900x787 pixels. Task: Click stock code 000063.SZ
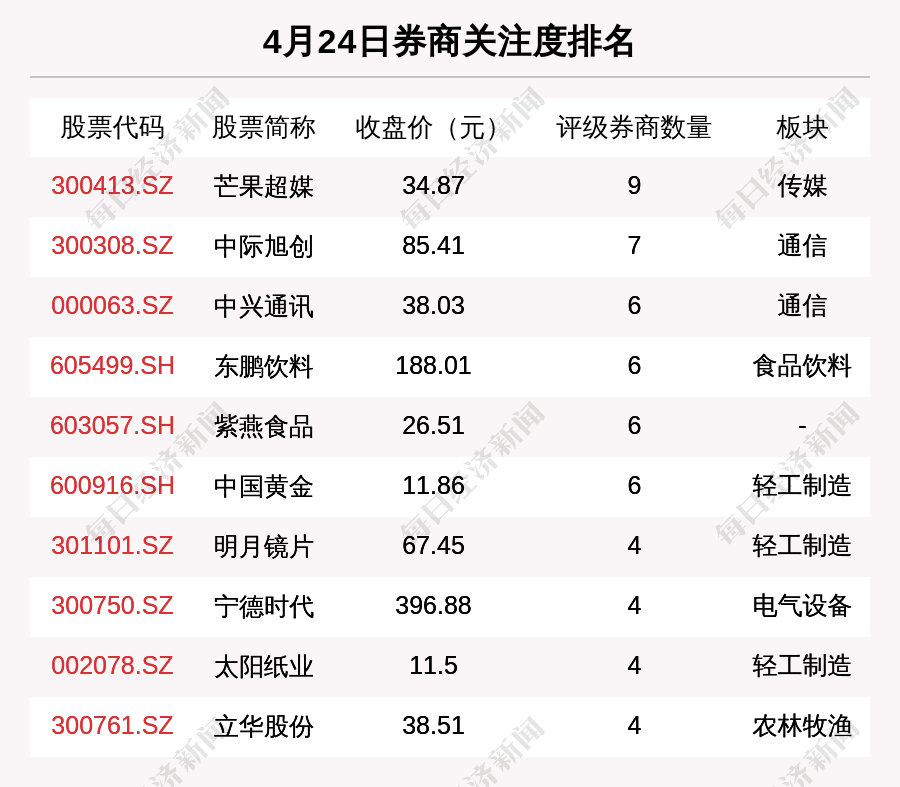pos(112,305)
